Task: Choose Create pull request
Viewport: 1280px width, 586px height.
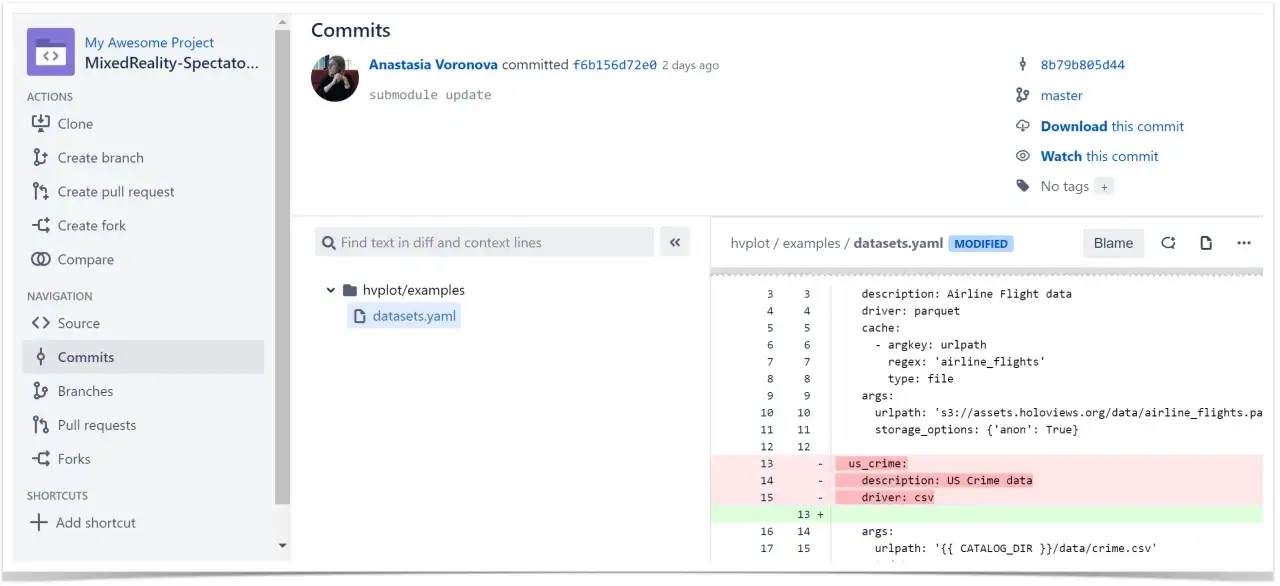Action: 116,192
